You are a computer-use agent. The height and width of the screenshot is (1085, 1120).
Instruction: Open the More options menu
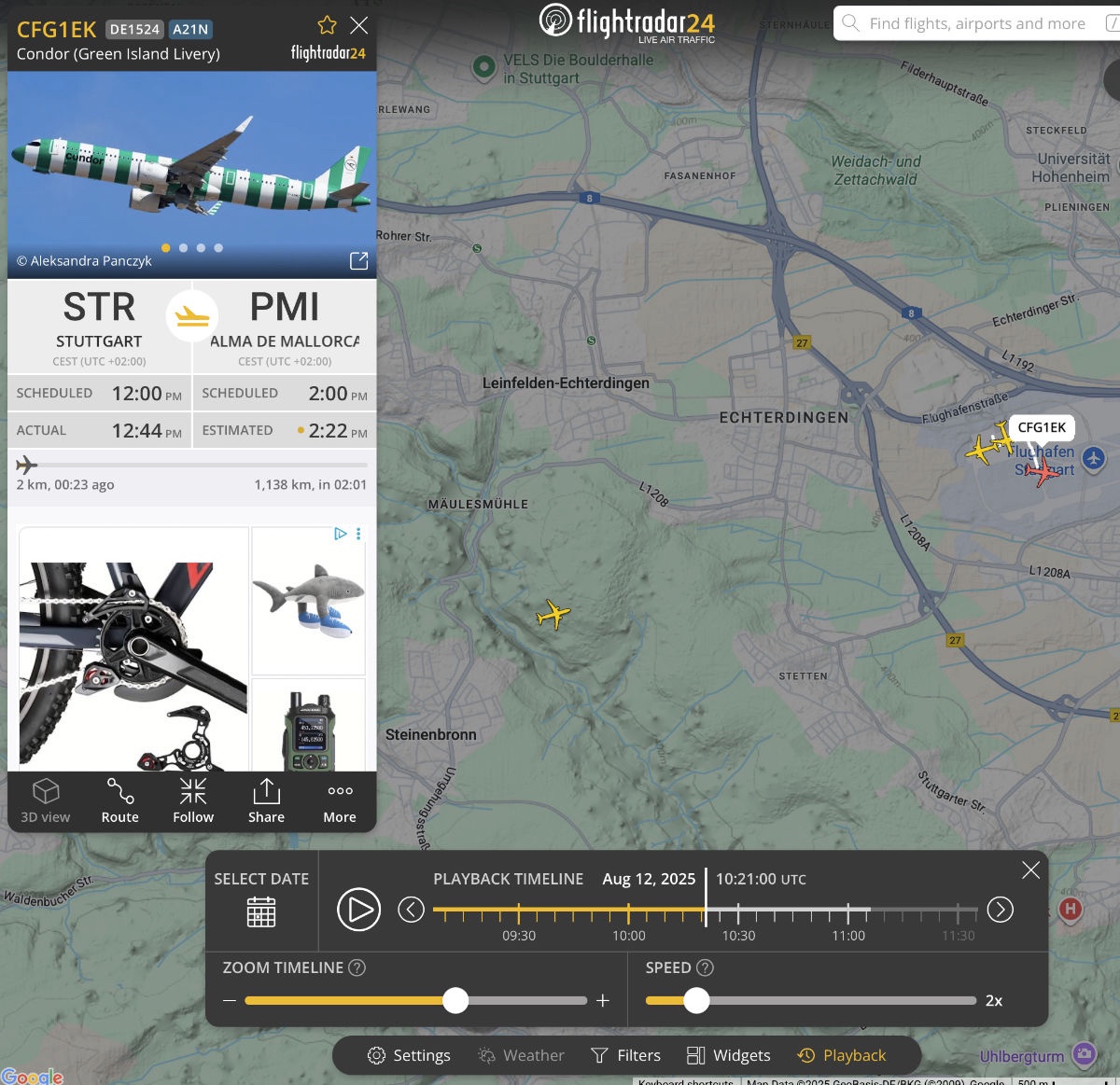point(340,800)
